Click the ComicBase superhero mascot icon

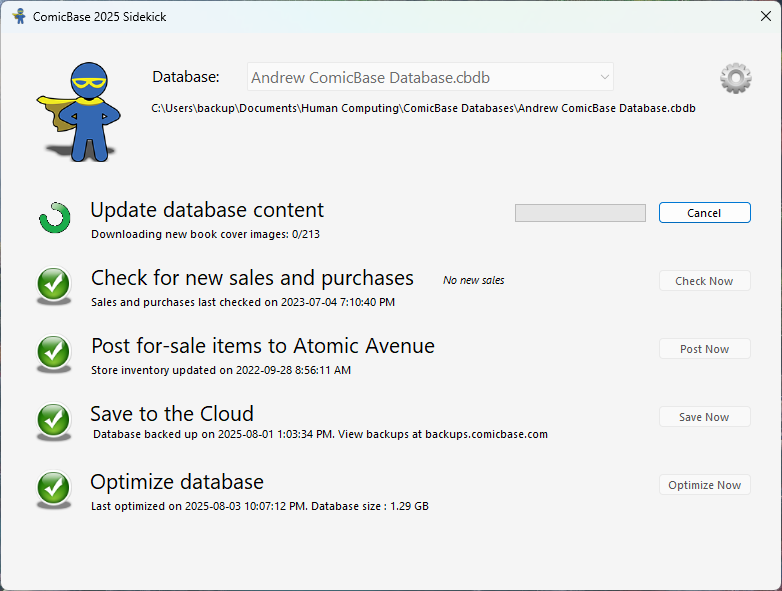point(82,111)
